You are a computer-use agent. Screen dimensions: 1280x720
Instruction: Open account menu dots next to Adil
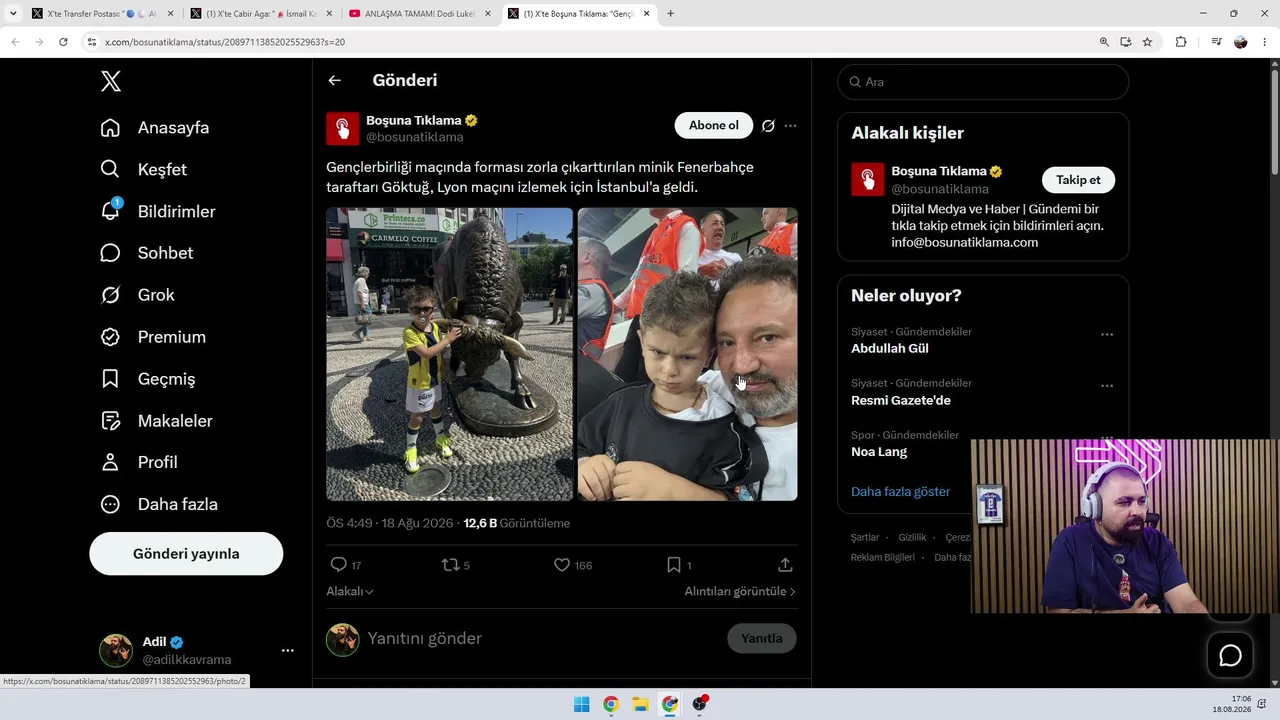(x=288, y=650)
